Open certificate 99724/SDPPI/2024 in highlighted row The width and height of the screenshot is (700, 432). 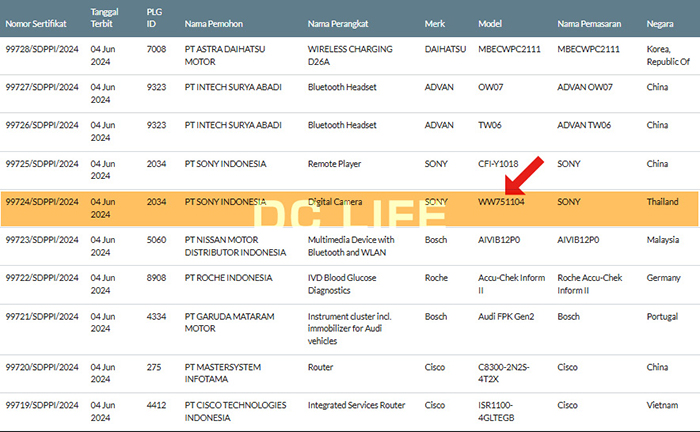tap(42, 202)
